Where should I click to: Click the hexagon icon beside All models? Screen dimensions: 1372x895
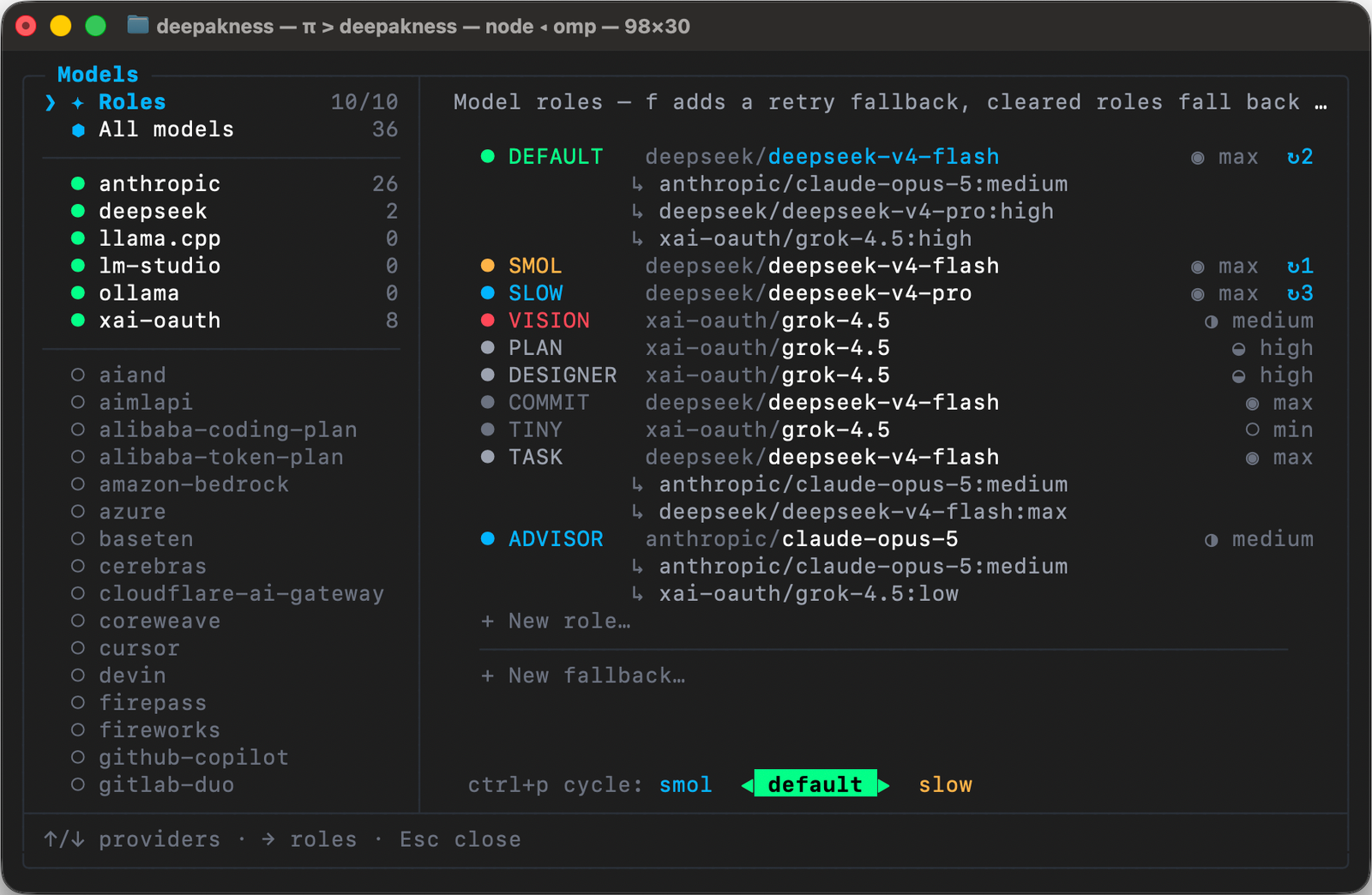coord(78,130)
